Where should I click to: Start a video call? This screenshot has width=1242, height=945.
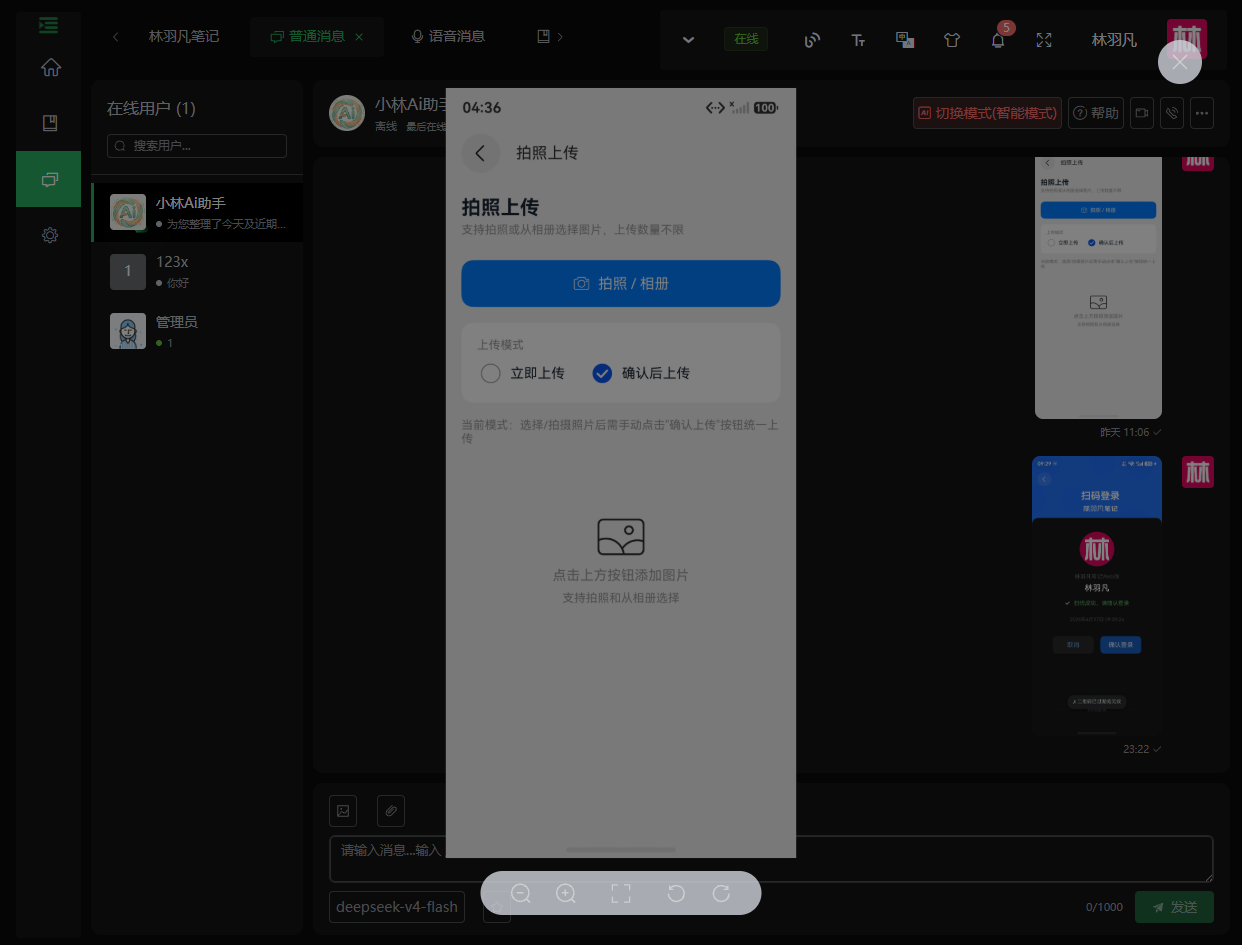pyautogui.click(x=1141, y=113)
